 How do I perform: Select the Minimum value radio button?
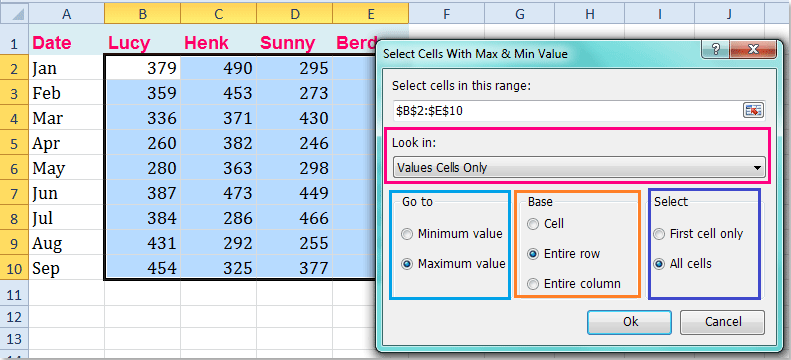[x=407, y=234]
